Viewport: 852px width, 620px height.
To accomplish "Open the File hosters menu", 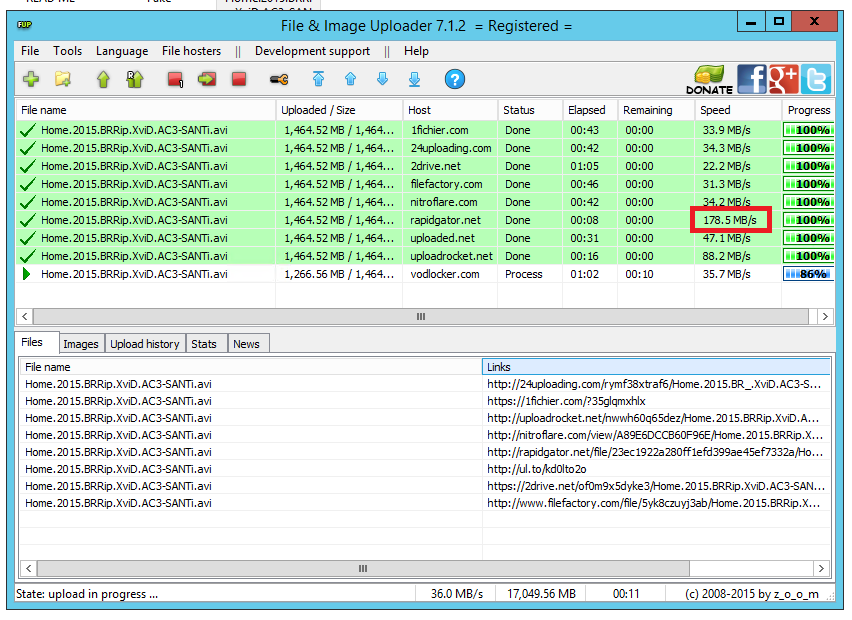I will [191, 51].
